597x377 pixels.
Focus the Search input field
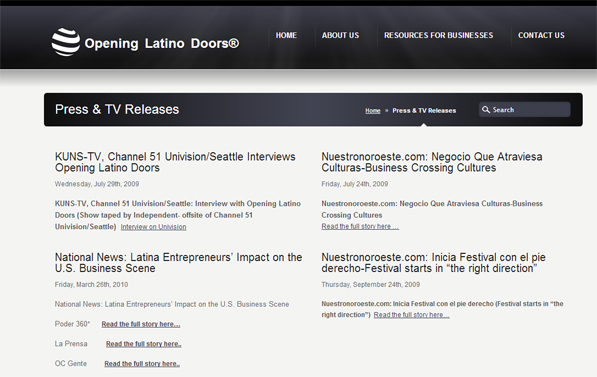click(x=525, y=110)
